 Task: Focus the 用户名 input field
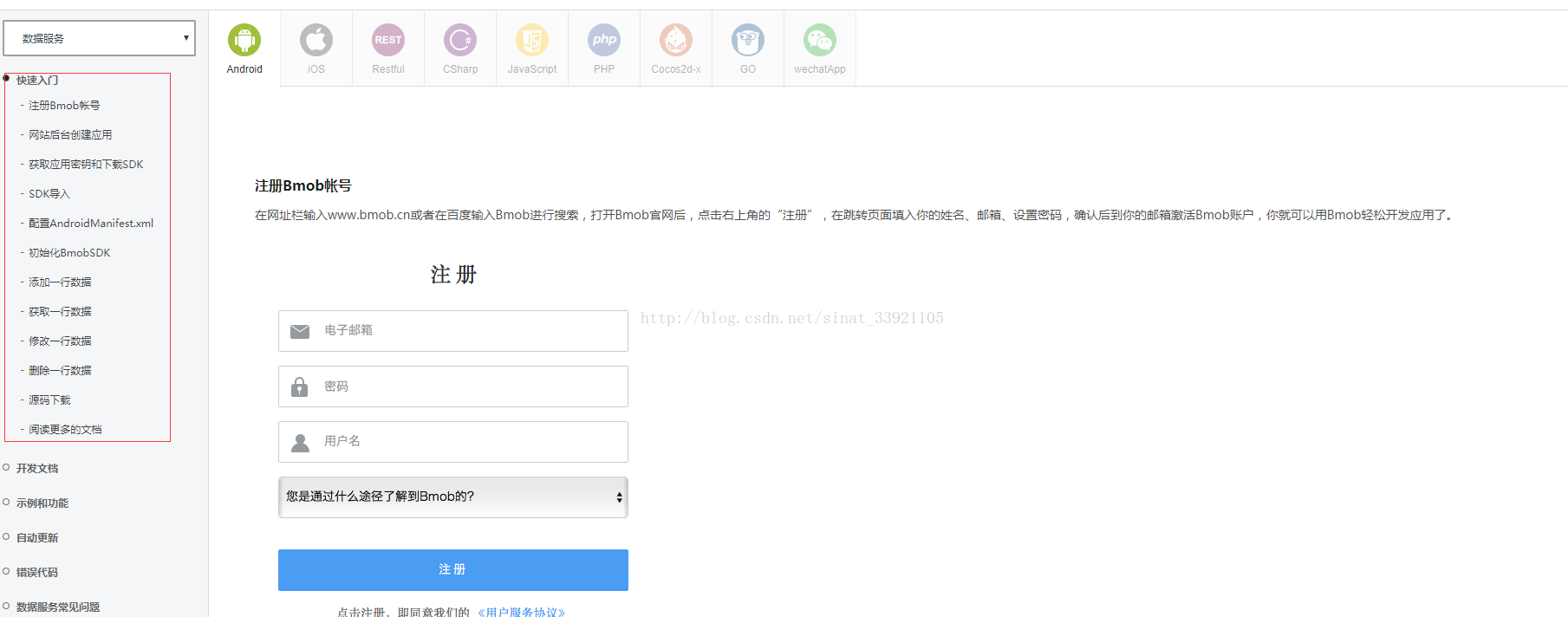coord(453,442)
